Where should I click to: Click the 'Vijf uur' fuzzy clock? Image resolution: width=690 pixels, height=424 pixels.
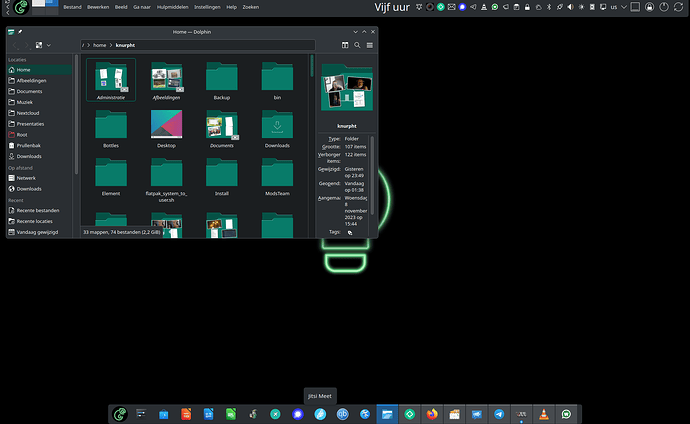click(x=392, y=7)
